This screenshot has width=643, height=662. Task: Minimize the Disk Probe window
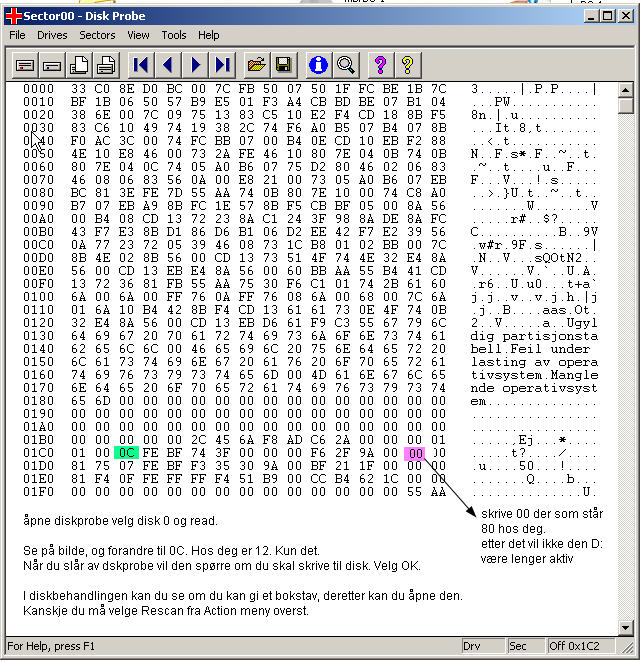tap(591, 16)
